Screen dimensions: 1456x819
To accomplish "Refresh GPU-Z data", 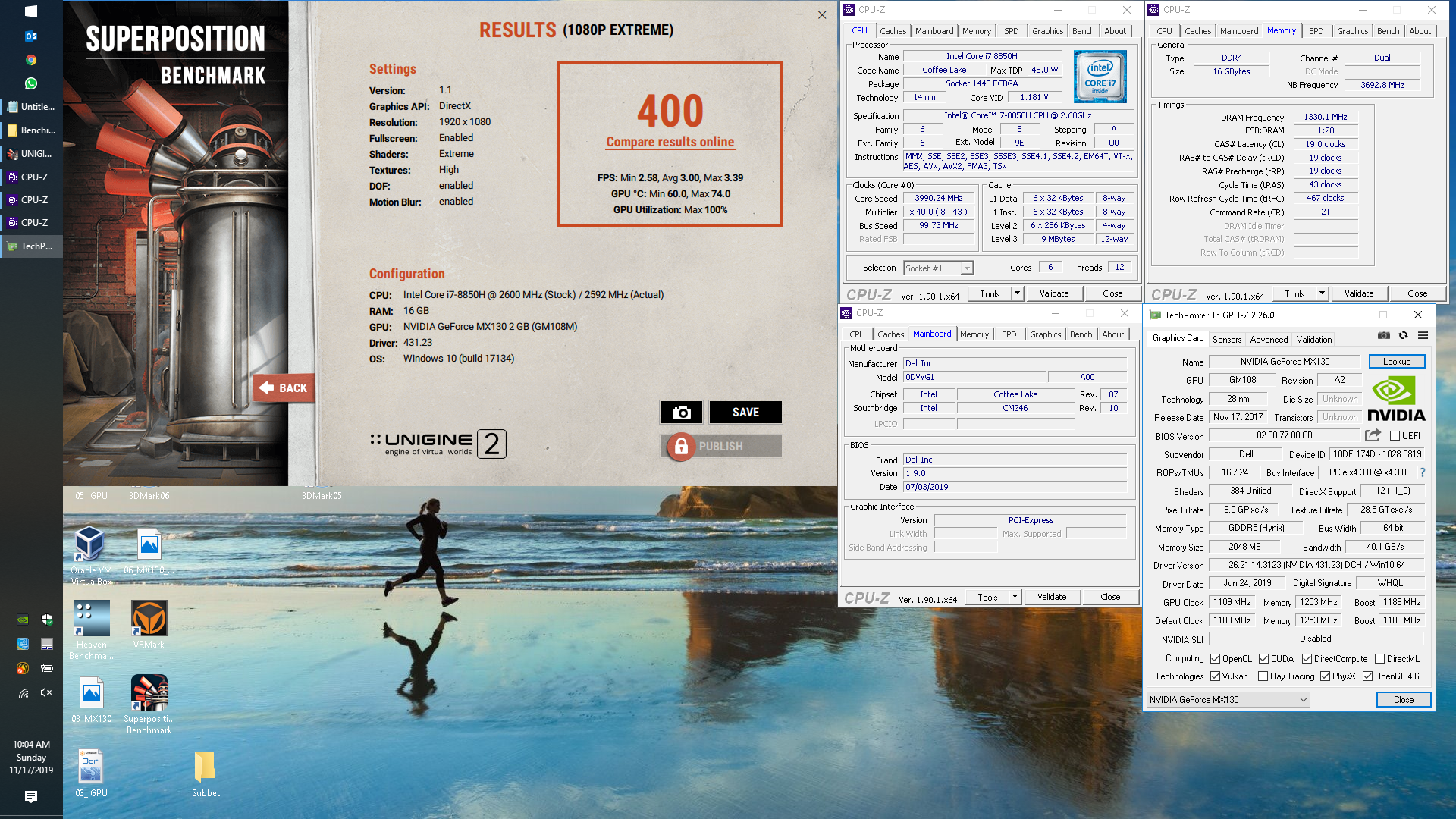I will click(x=1404, y=335).
